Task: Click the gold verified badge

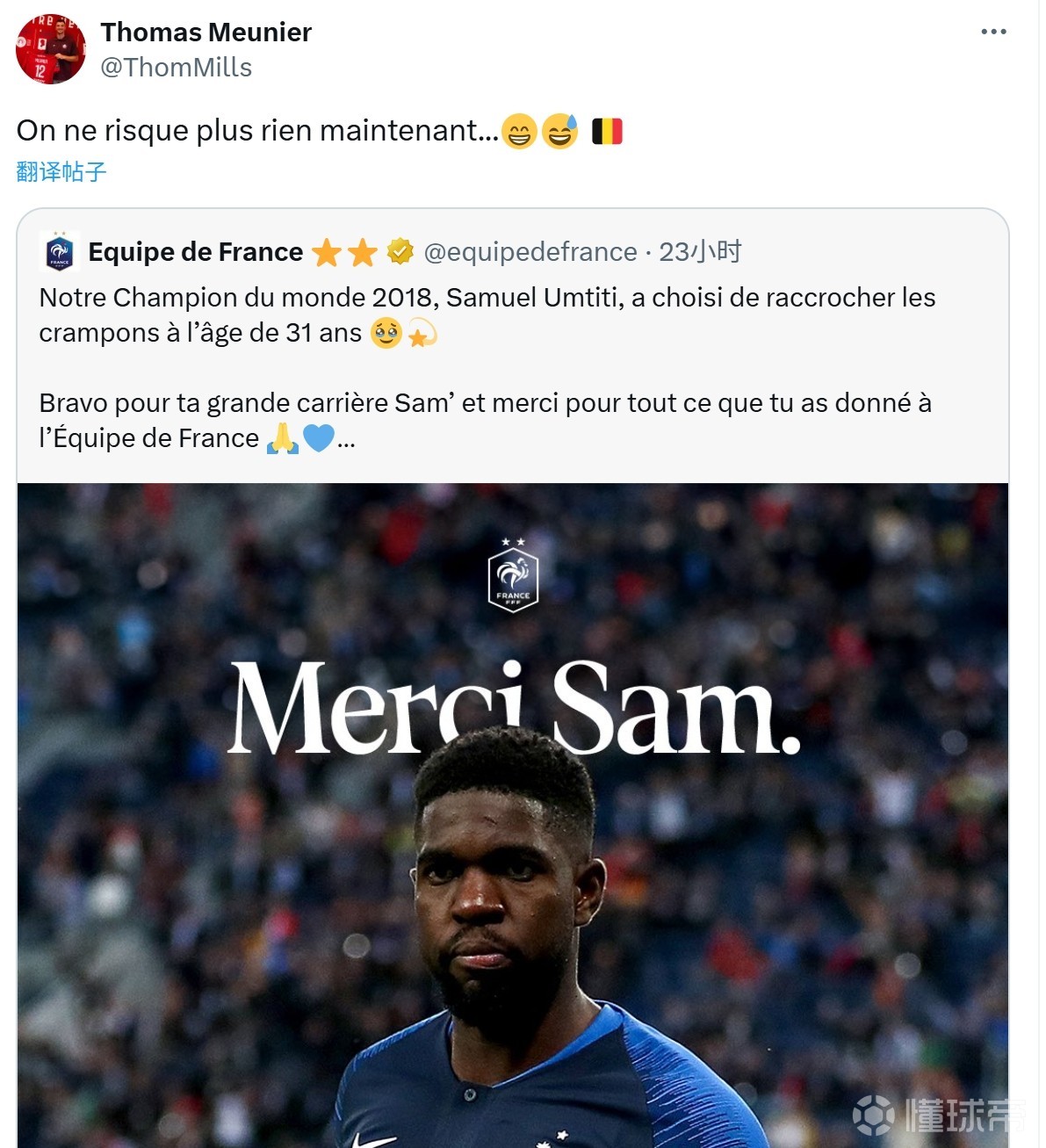Action: (400, 252)
